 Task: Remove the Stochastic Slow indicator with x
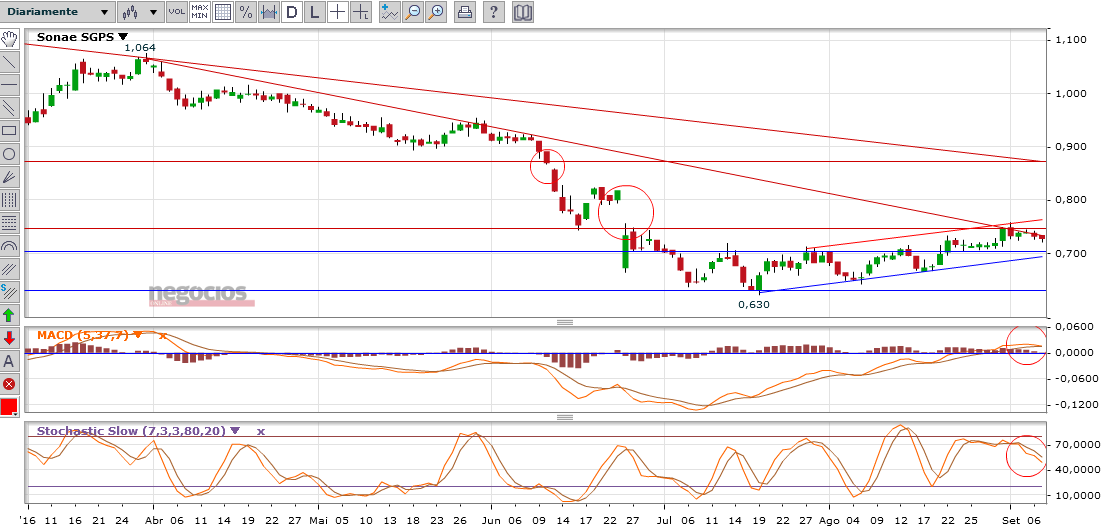260,431
